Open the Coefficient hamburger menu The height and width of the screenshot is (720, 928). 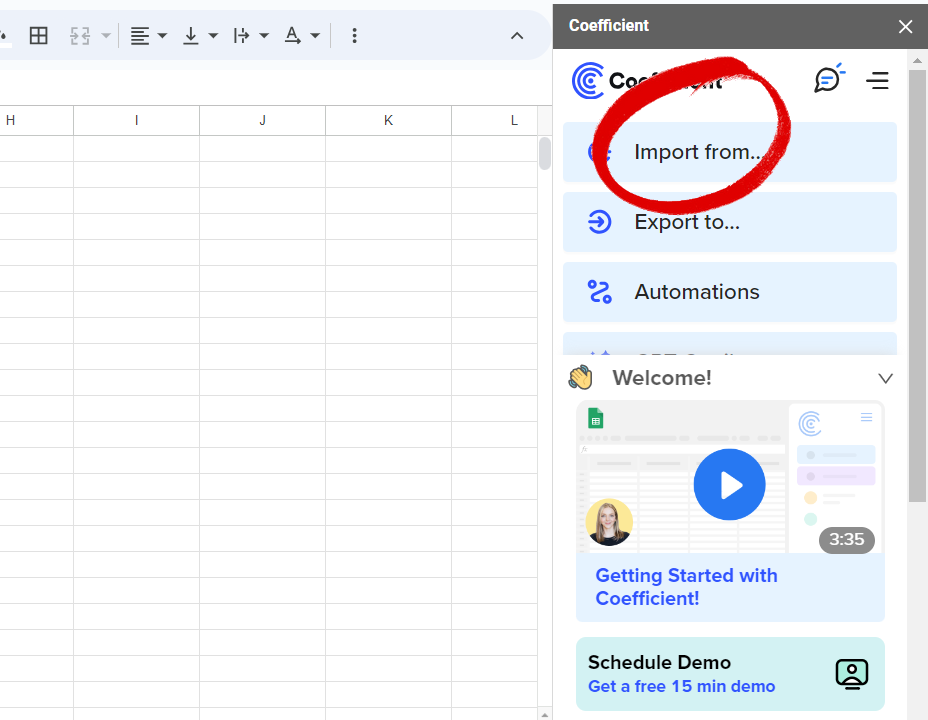tap(877, 80)
